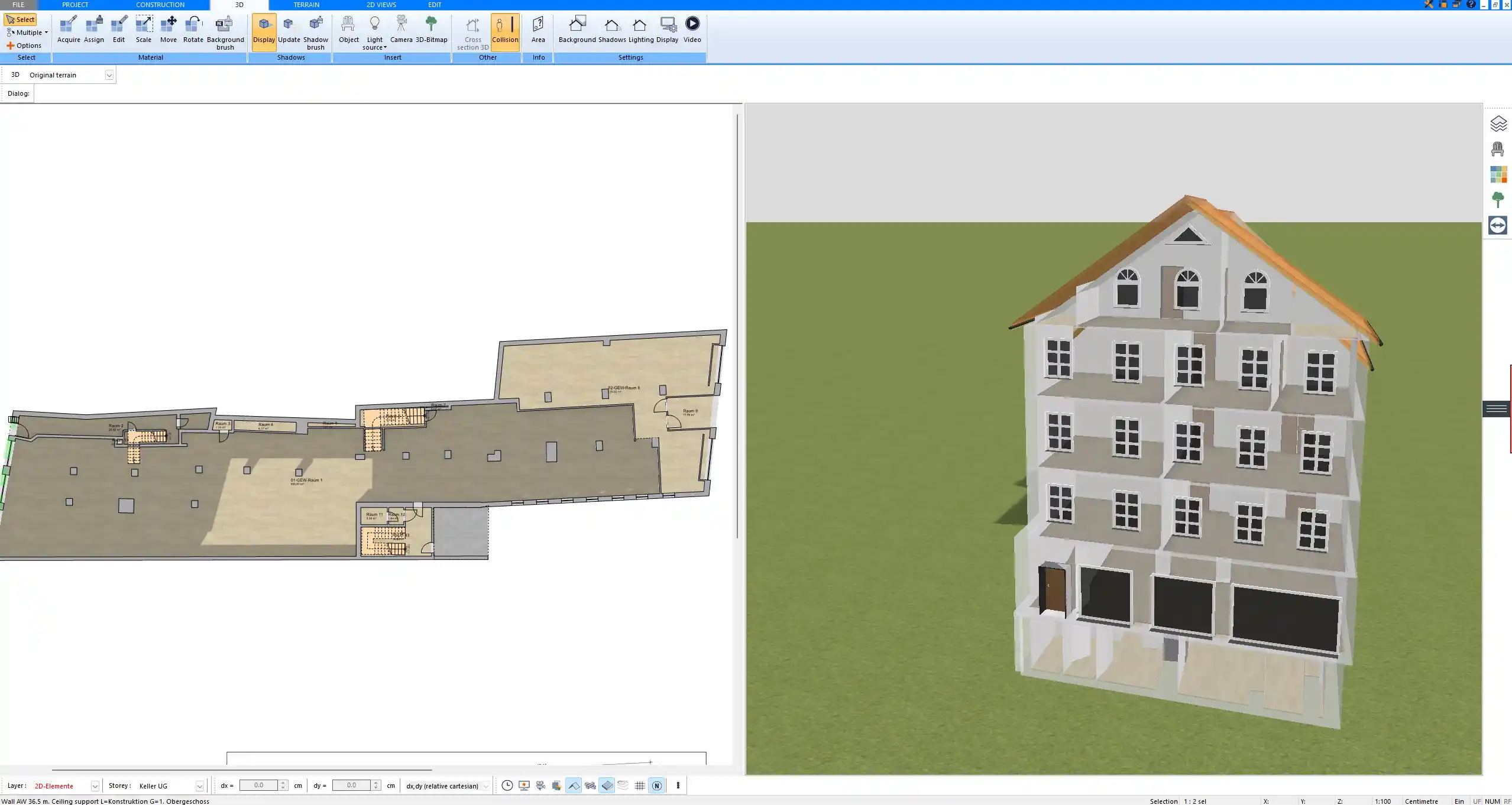The image size is (1512, 805).
Task: Toggle Collision detection
Action: (x=505, y=32)
